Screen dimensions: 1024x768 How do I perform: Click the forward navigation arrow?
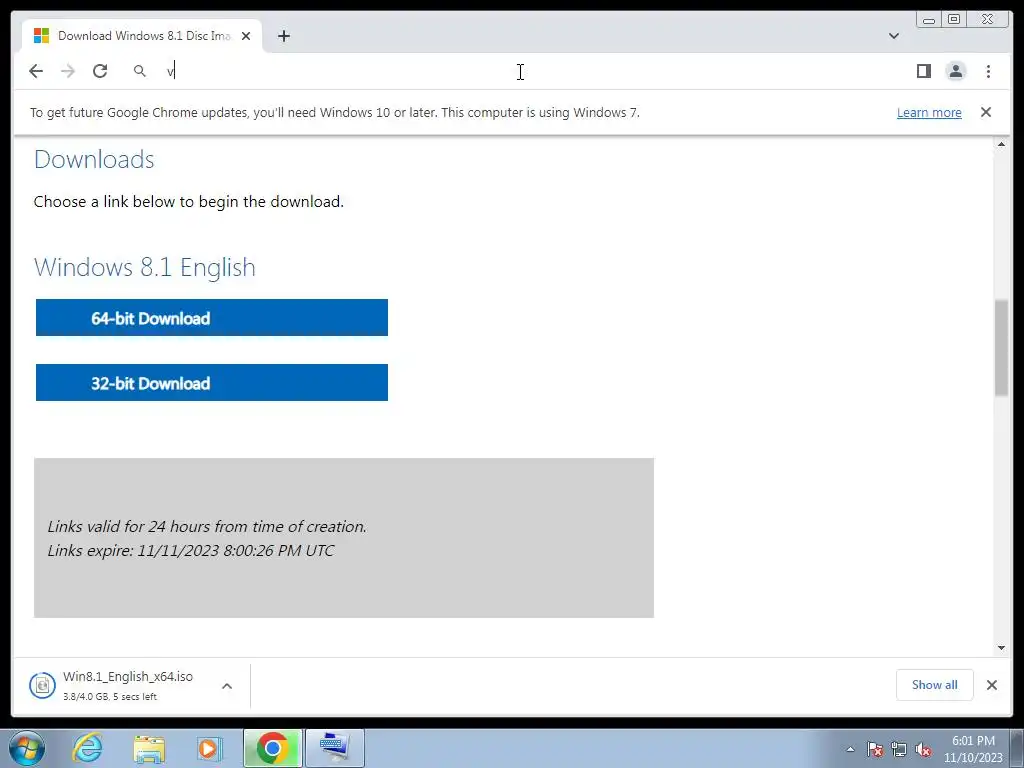(x=68, y=71)
